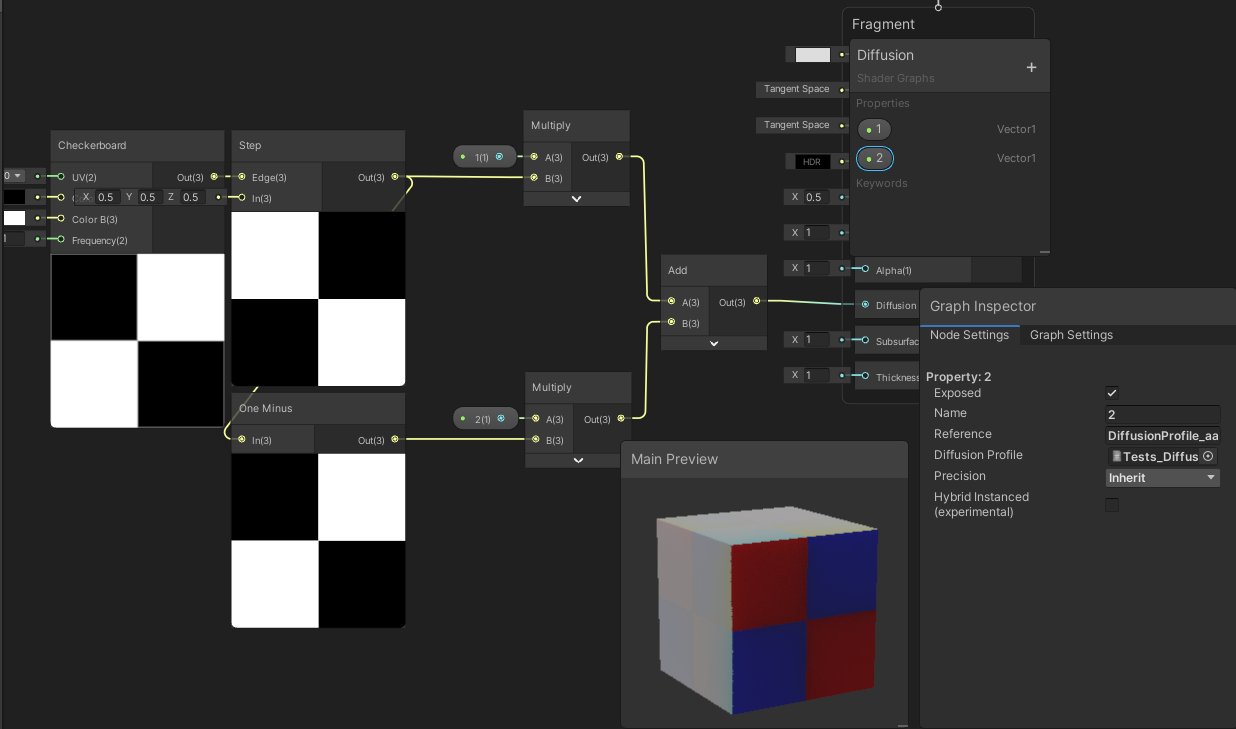Select the Node Settings tab
The height and width of the screenshot is (729, 1236).
(x=969, y=335)
